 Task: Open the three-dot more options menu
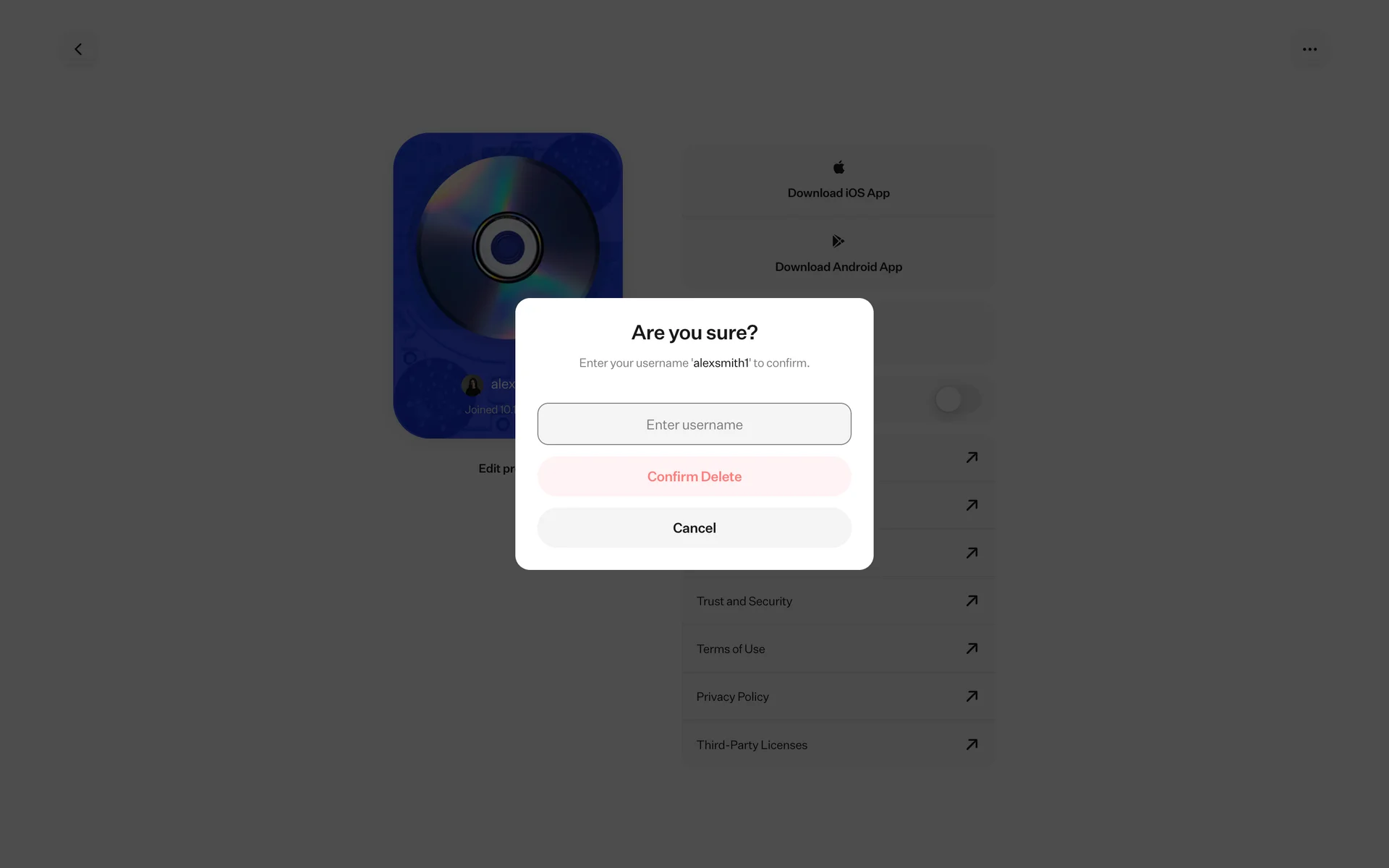coord(1309,49)
